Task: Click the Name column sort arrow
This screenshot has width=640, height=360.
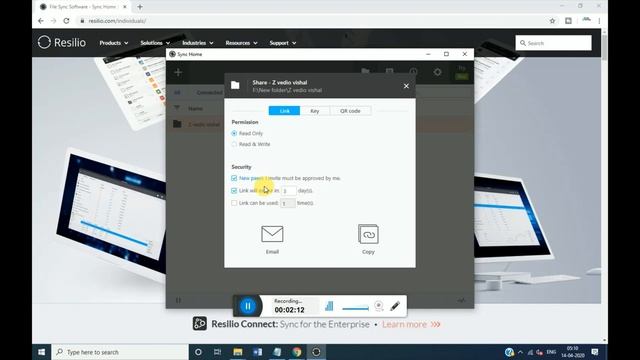Action: tap(177, 108)
